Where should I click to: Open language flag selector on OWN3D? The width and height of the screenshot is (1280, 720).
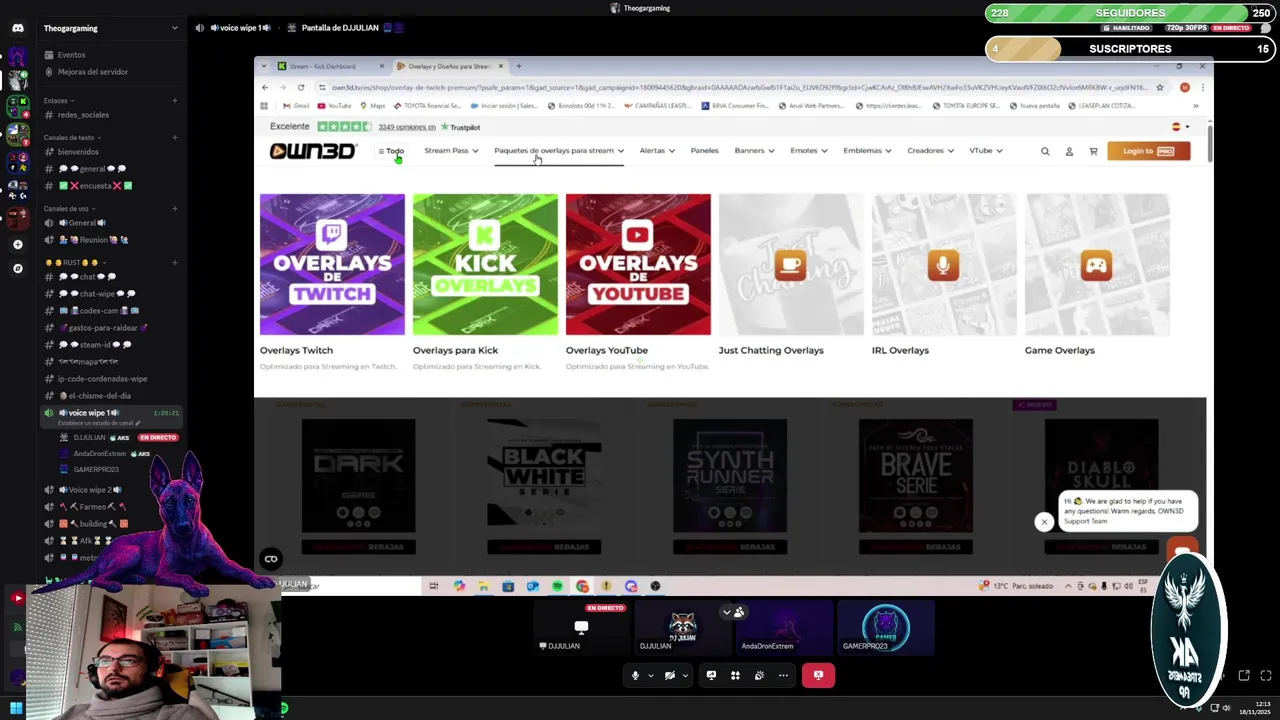click(x=1180, y=127)
